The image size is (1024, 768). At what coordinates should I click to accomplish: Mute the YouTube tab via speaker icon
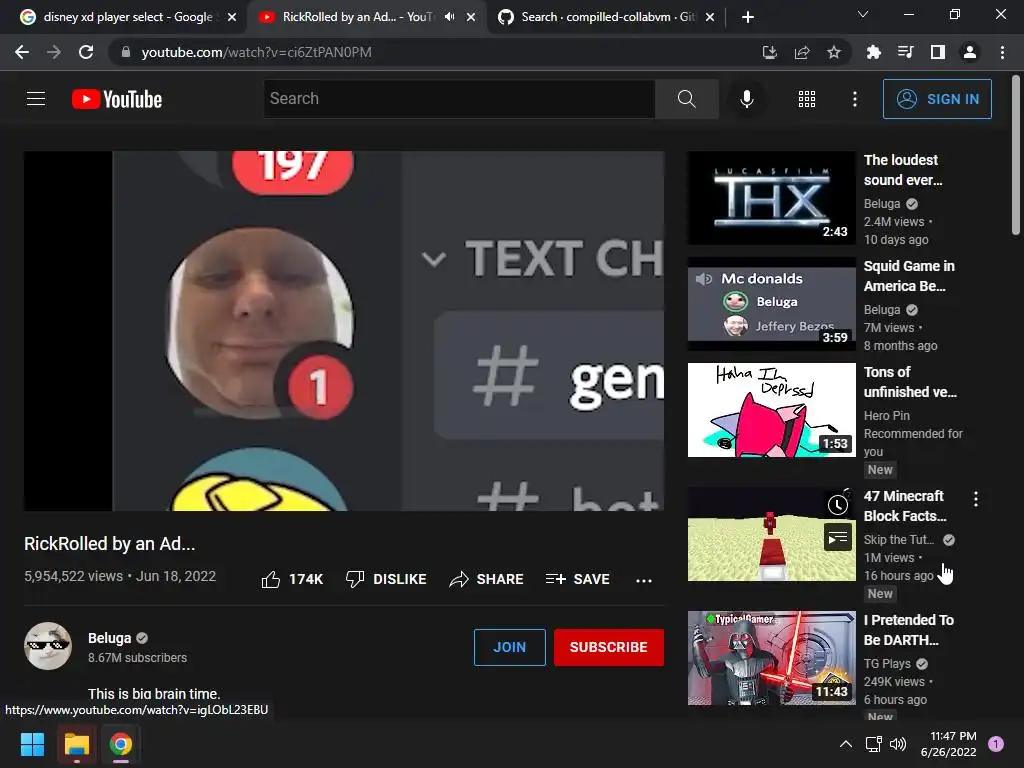pyautogui.click(x=449, y=17)
